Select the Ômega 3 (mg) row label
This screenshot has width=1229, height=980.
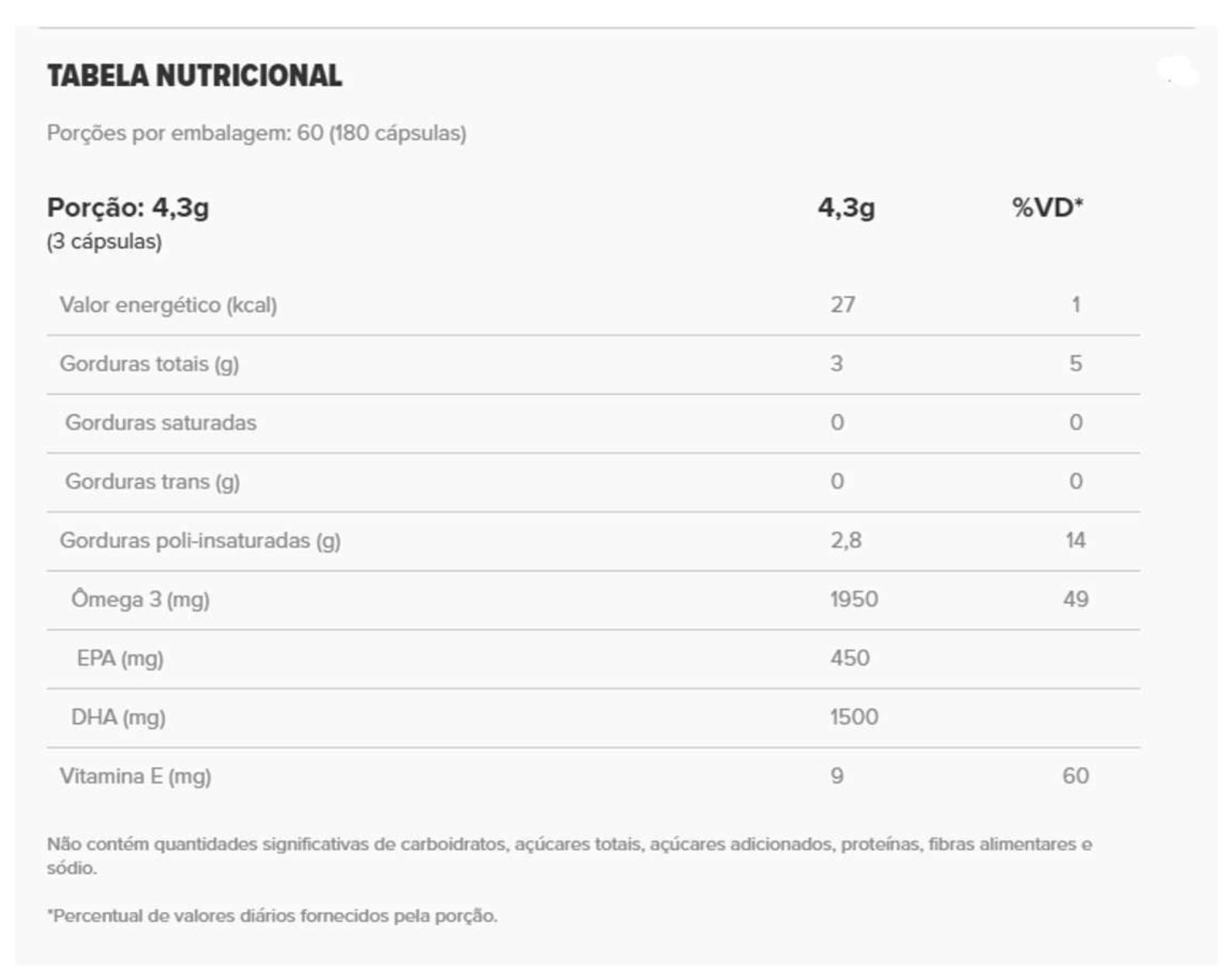click(140, 599)
